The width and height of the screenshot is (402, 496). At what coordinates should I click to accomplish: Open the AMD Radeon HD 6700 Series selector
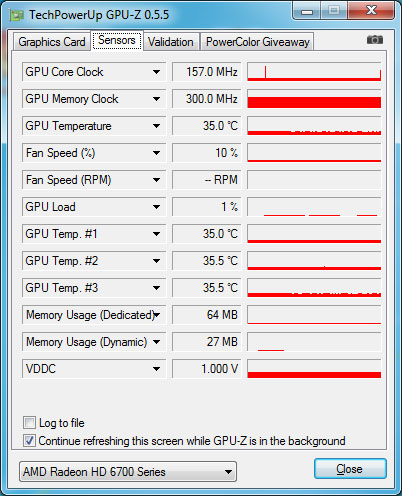point(128,472)
